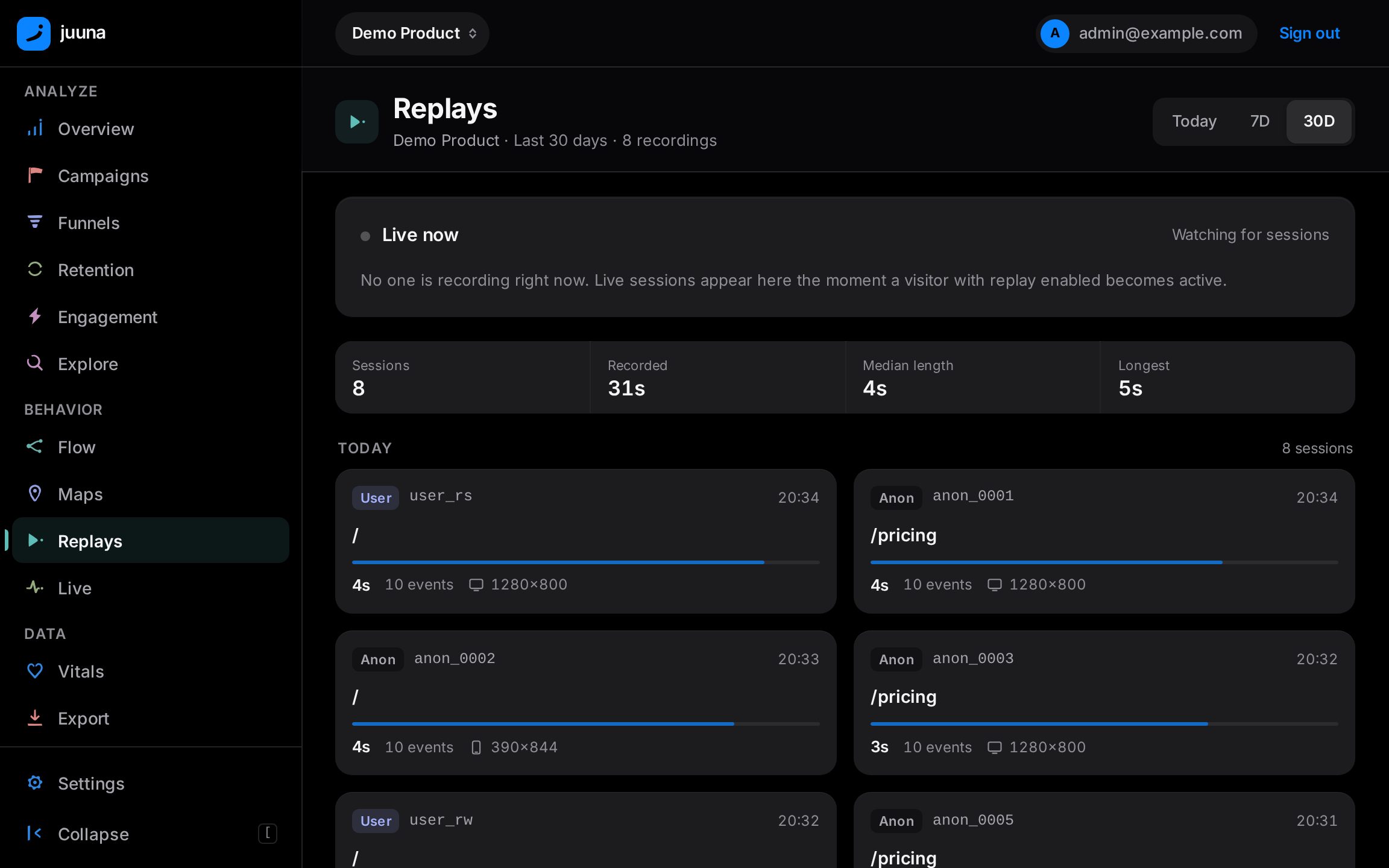Click the bracket keyboard shortcut badge beside Collapse

pyautogui.click(x=268, y=834)
